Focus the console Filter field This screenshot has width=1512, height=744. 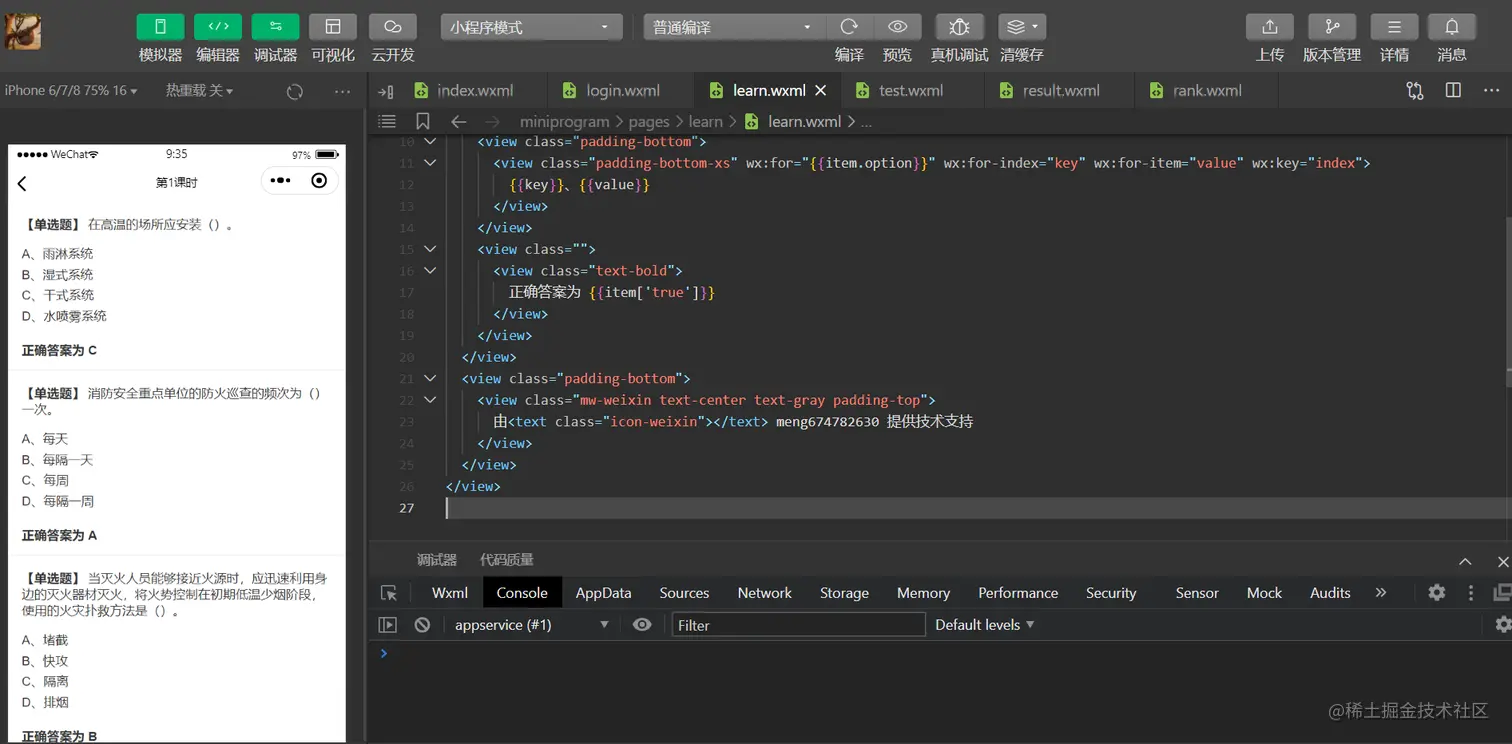coord(798,625)
